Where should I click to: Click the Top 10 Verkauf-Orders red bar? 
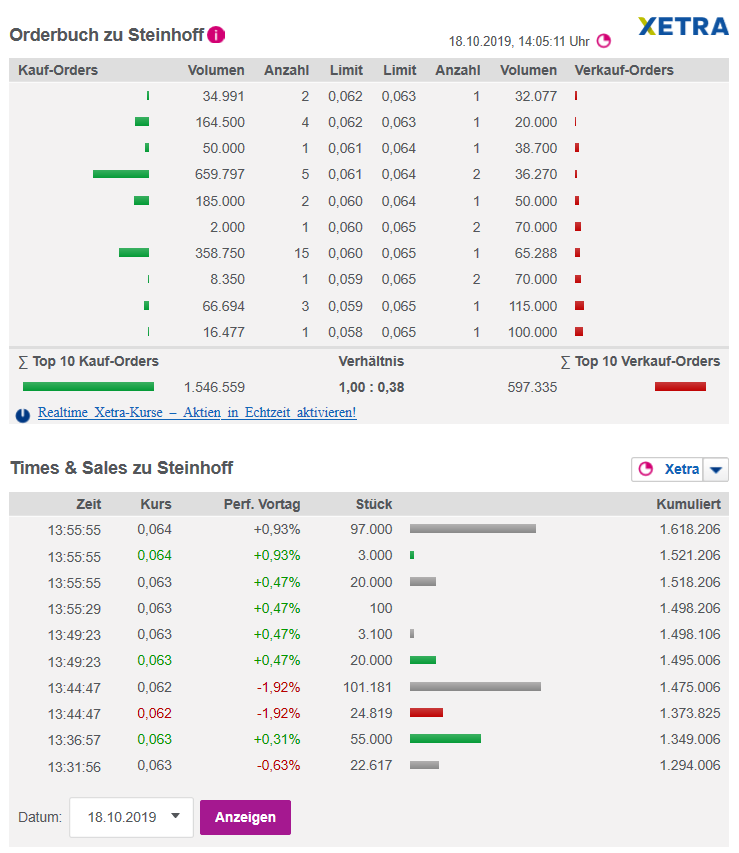pos(680,386)
